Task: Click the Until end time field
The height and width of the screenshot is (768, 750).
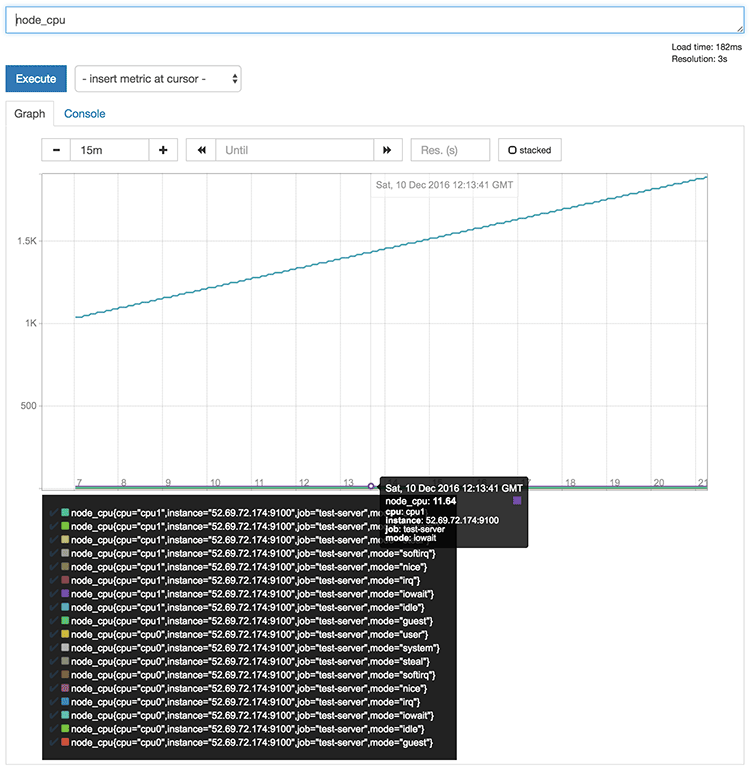Action: [294, 150]
